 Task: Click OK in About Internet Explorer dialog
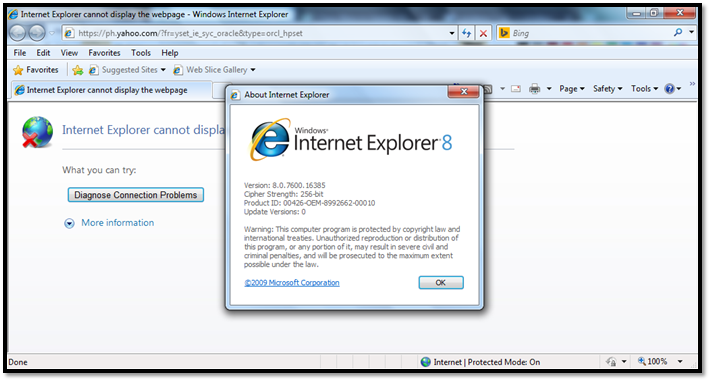pyautogui.click(x=441, y=283)
